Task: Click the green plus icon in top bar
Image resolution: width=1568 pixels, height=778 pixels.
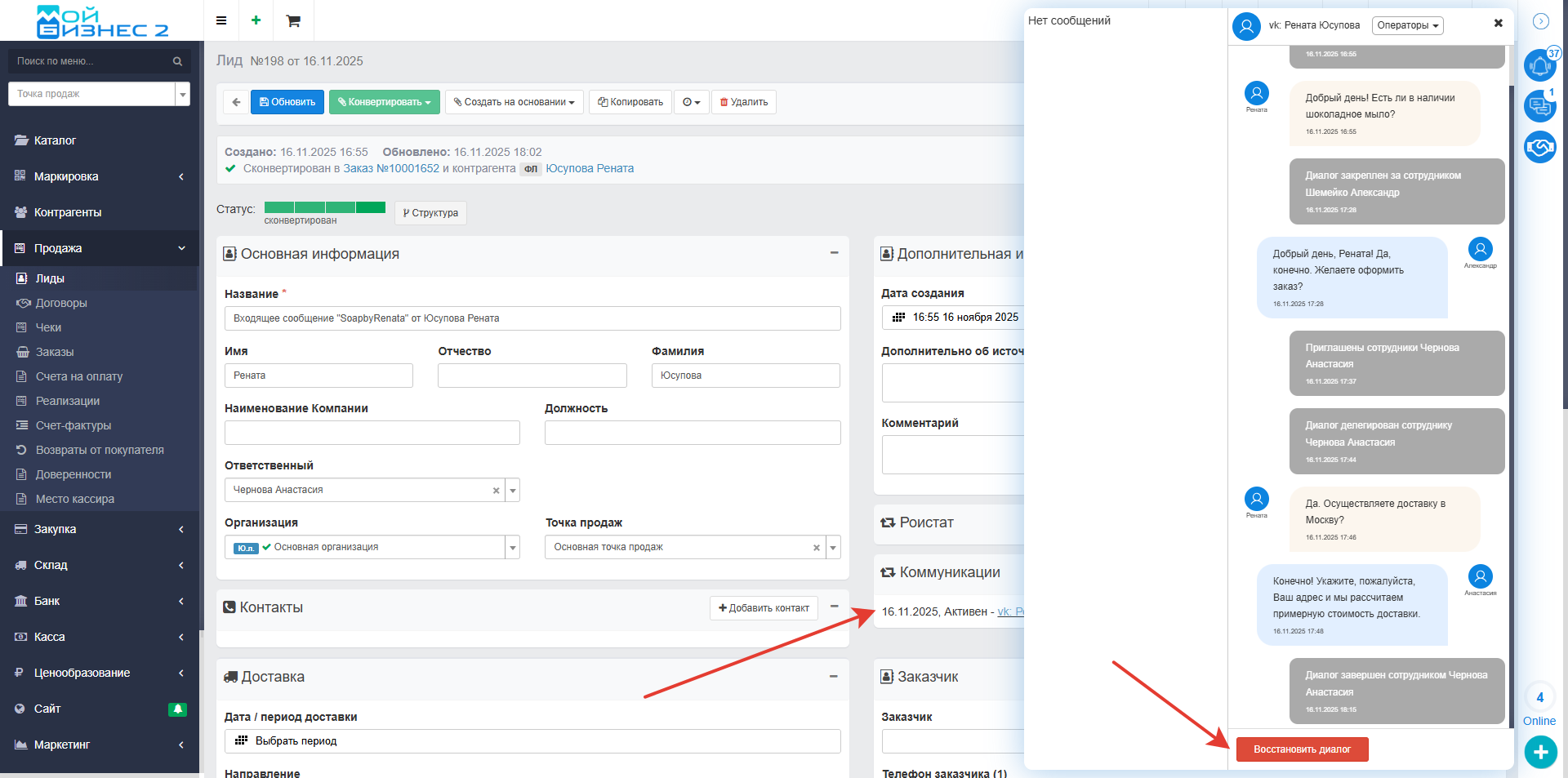Action: pyautogui.click(x=256, y=20)
